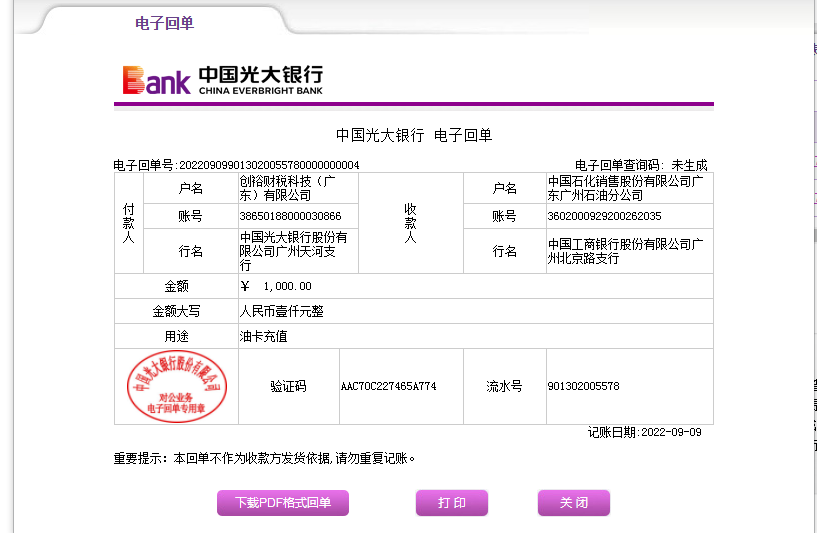Click payee account number 3602000929200262035
Viewport: 817px width, 533px height.
604,216
